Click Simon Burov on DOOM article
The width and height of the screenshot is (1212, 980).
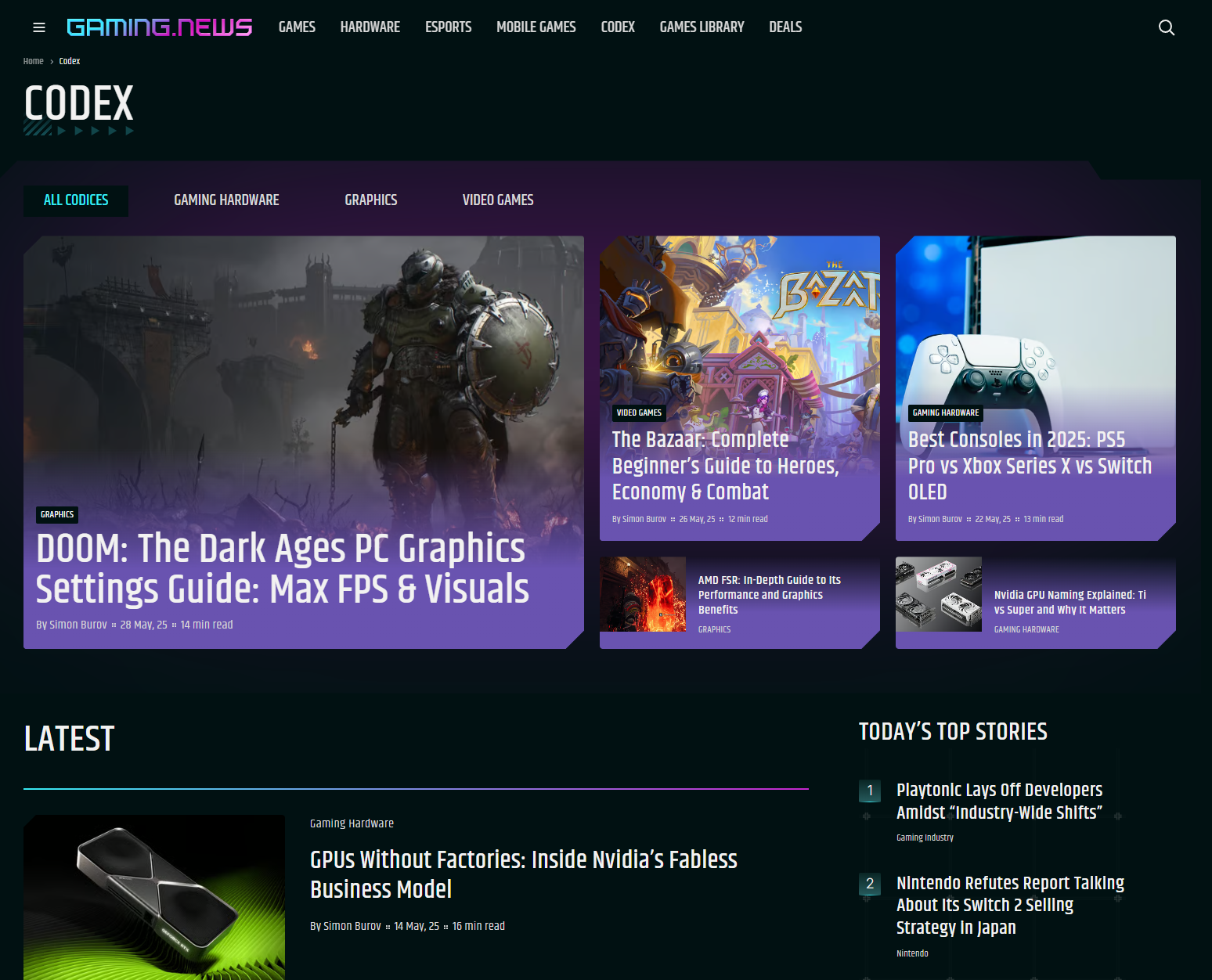click(x=78, y=625)
